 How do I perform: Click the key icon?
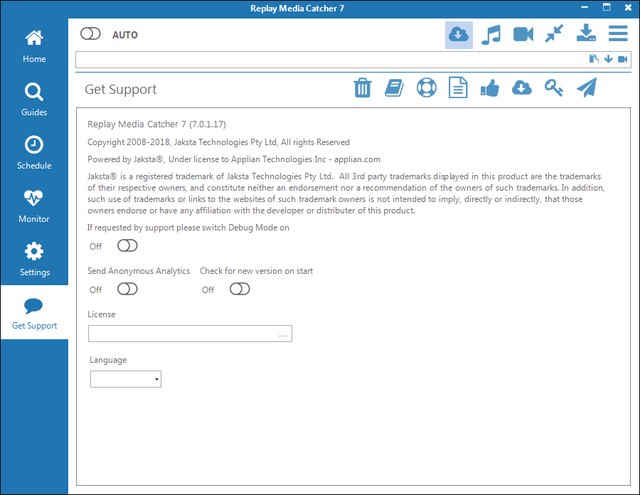[x=553, y=89]
